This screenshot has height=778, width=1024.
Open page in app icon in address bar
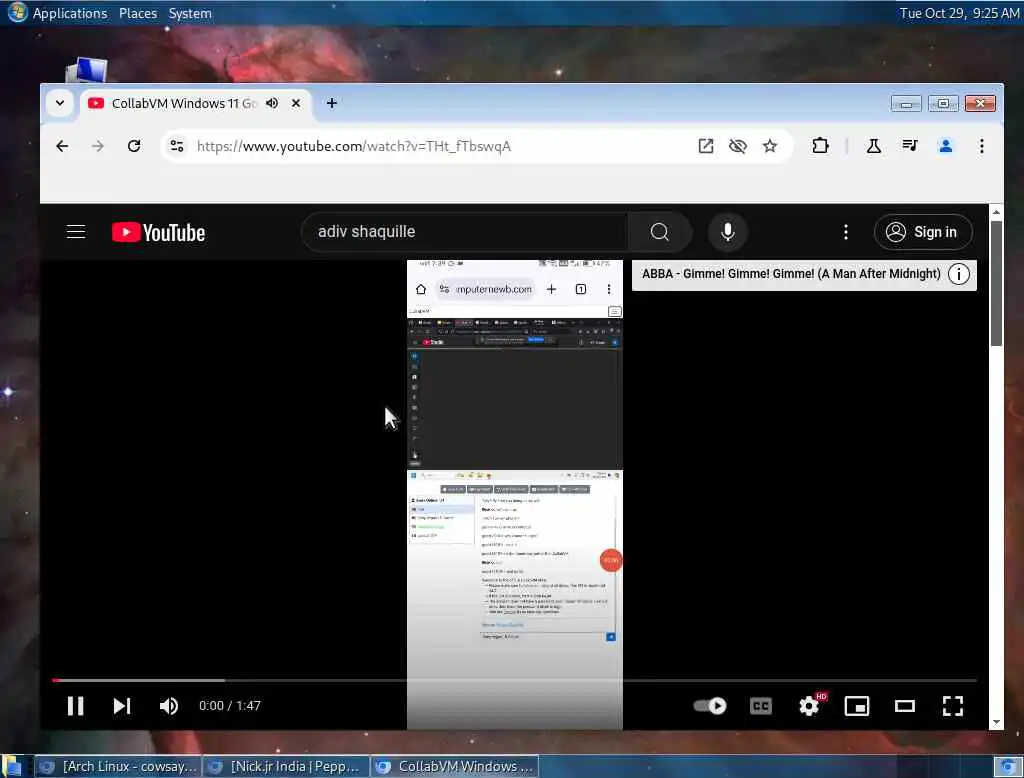(706, 146)
